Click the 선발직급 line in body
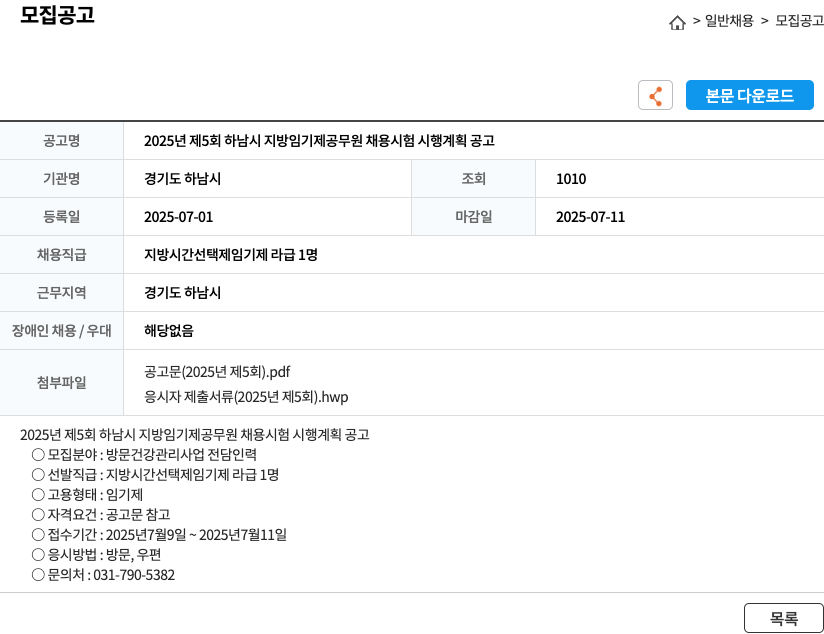 coord(155,475)
